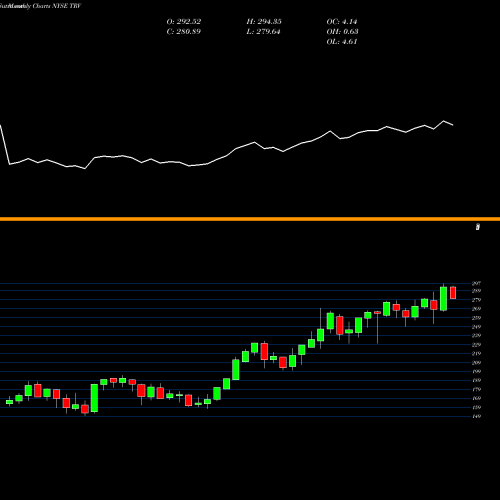Click the 'OL: 4.61' reading

[x=342, y=42]
